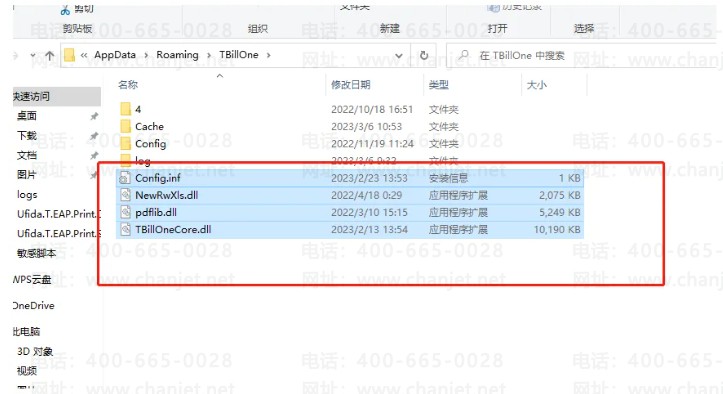Select the Config.inf file icon
The image size is (723, 394).
point(125,178)
